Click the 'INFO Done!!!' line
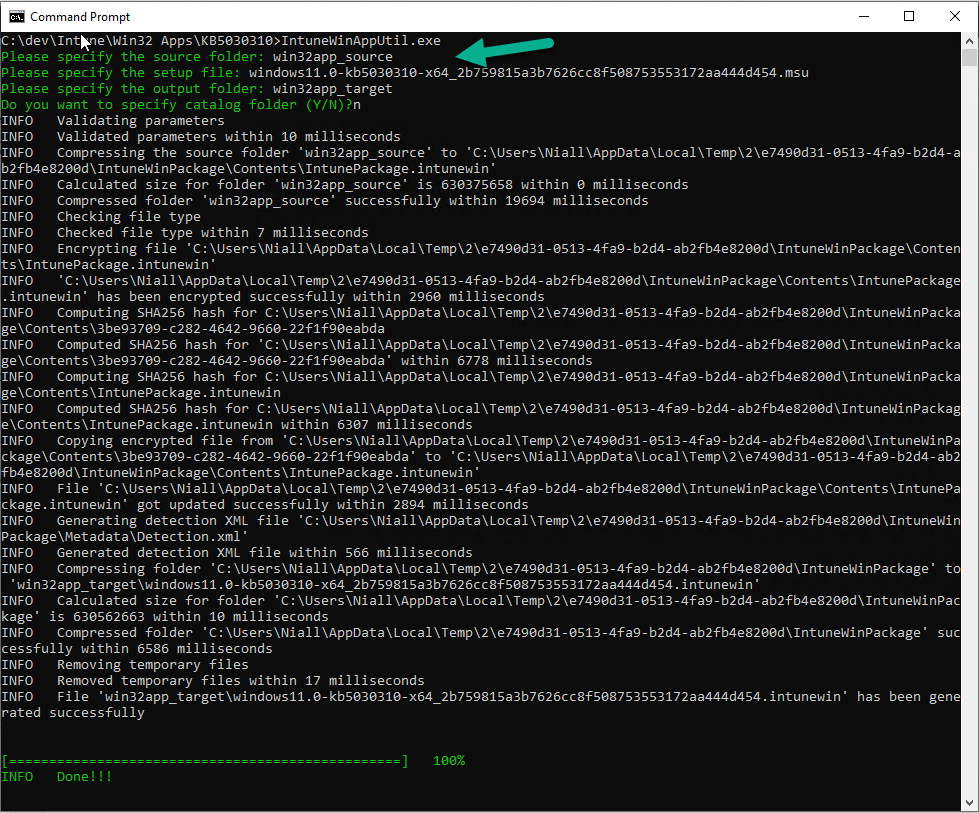Screen dimensions: 979x813 click(57, 777)
